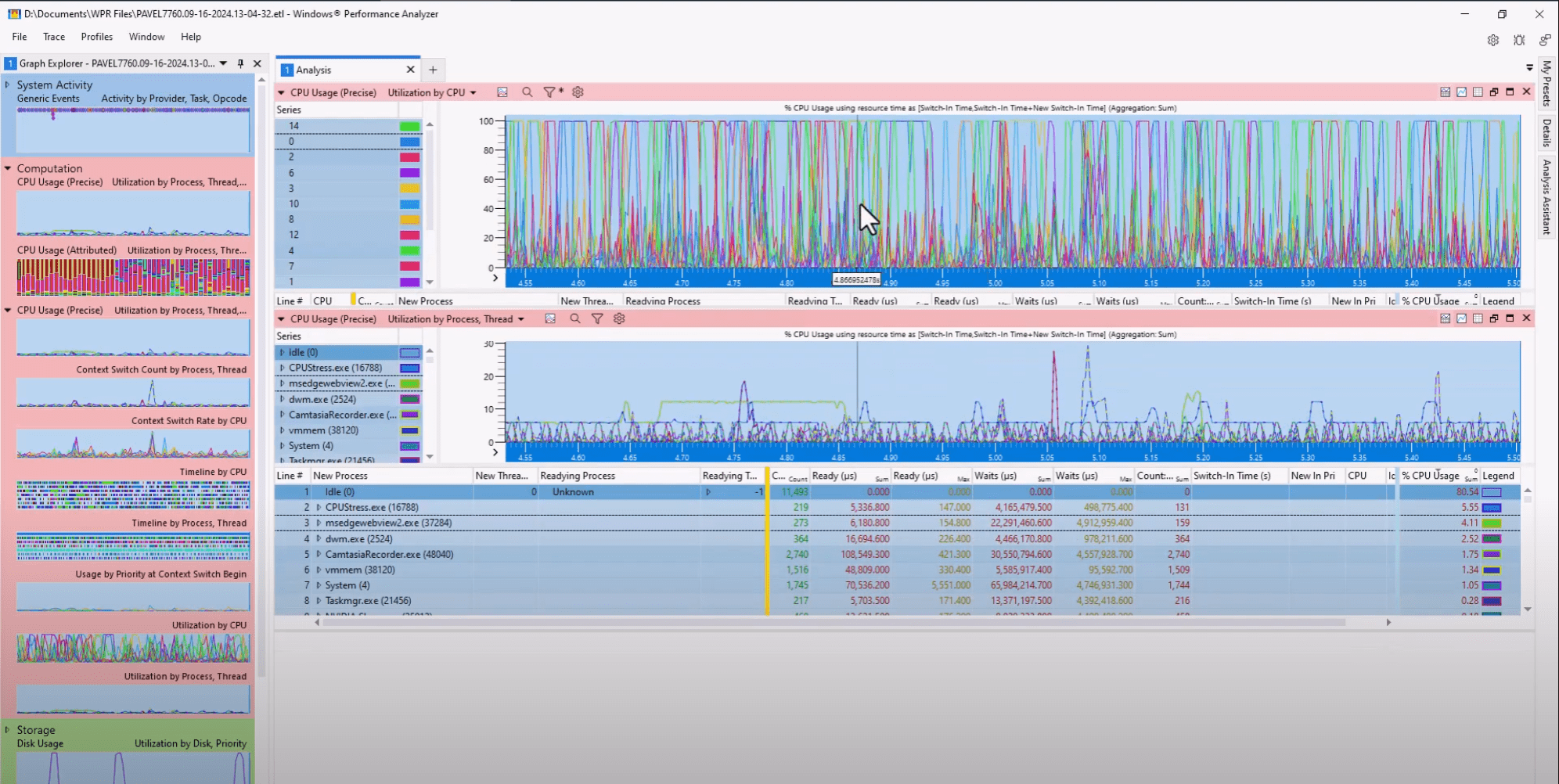The height and width of the screenshot is (784, 1559).
Task: Open the Profiles menu
Action: point(97,37)
